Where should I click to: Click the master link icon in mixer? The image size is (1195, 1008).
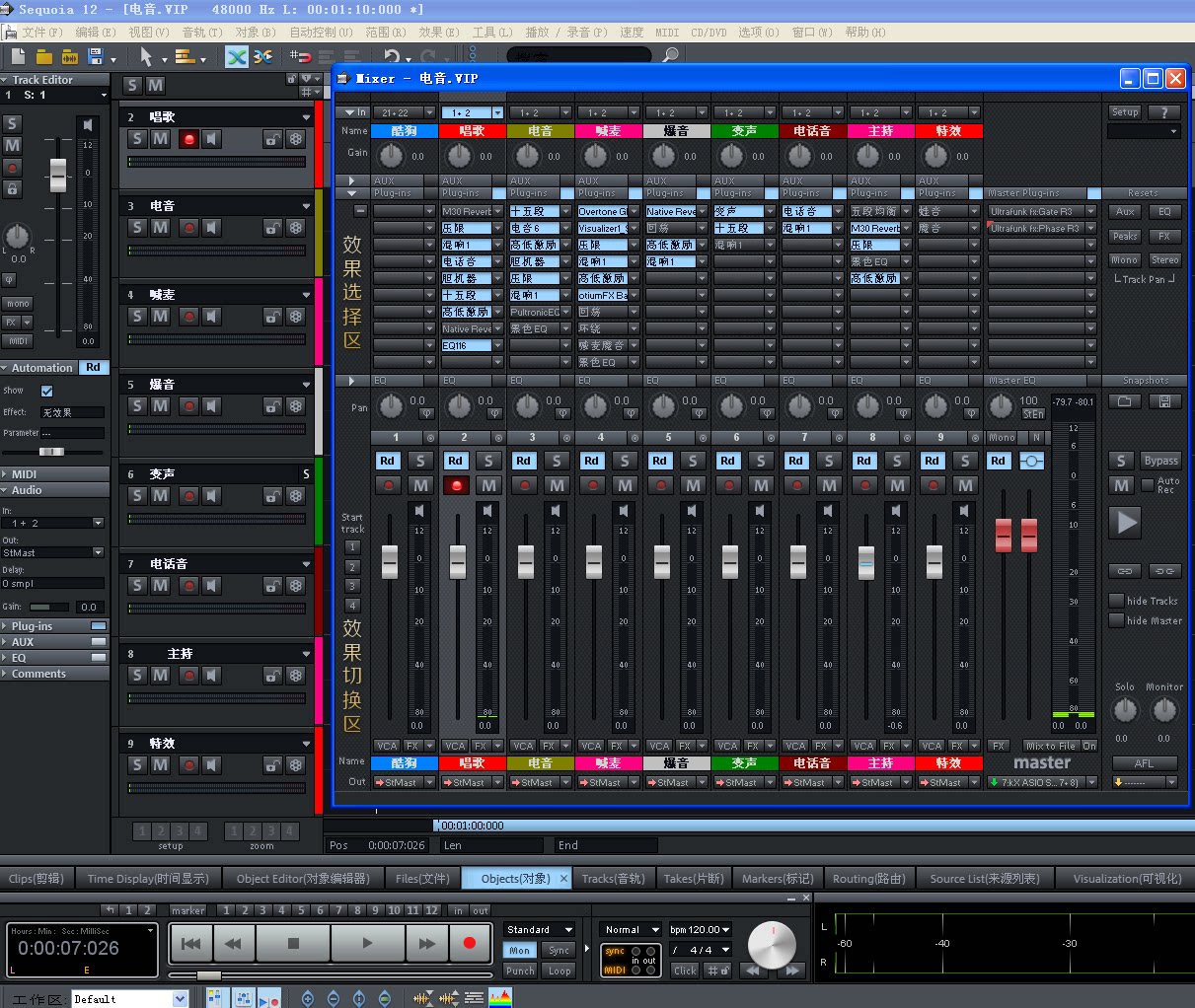coord(1031,461)
